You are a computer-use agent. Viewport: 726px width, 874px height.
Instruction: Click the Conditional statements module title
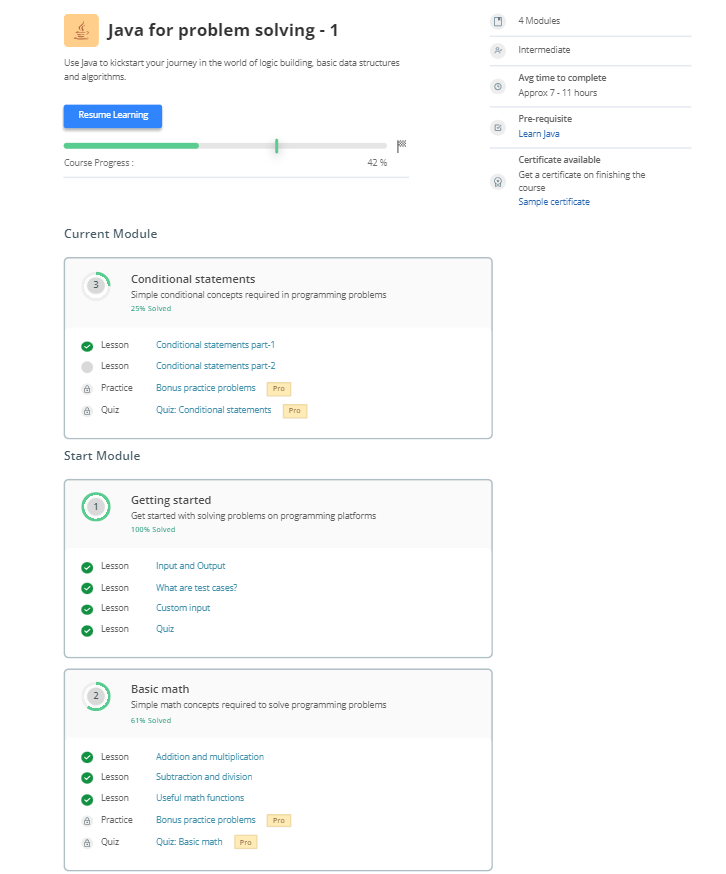tap(193, 279)
